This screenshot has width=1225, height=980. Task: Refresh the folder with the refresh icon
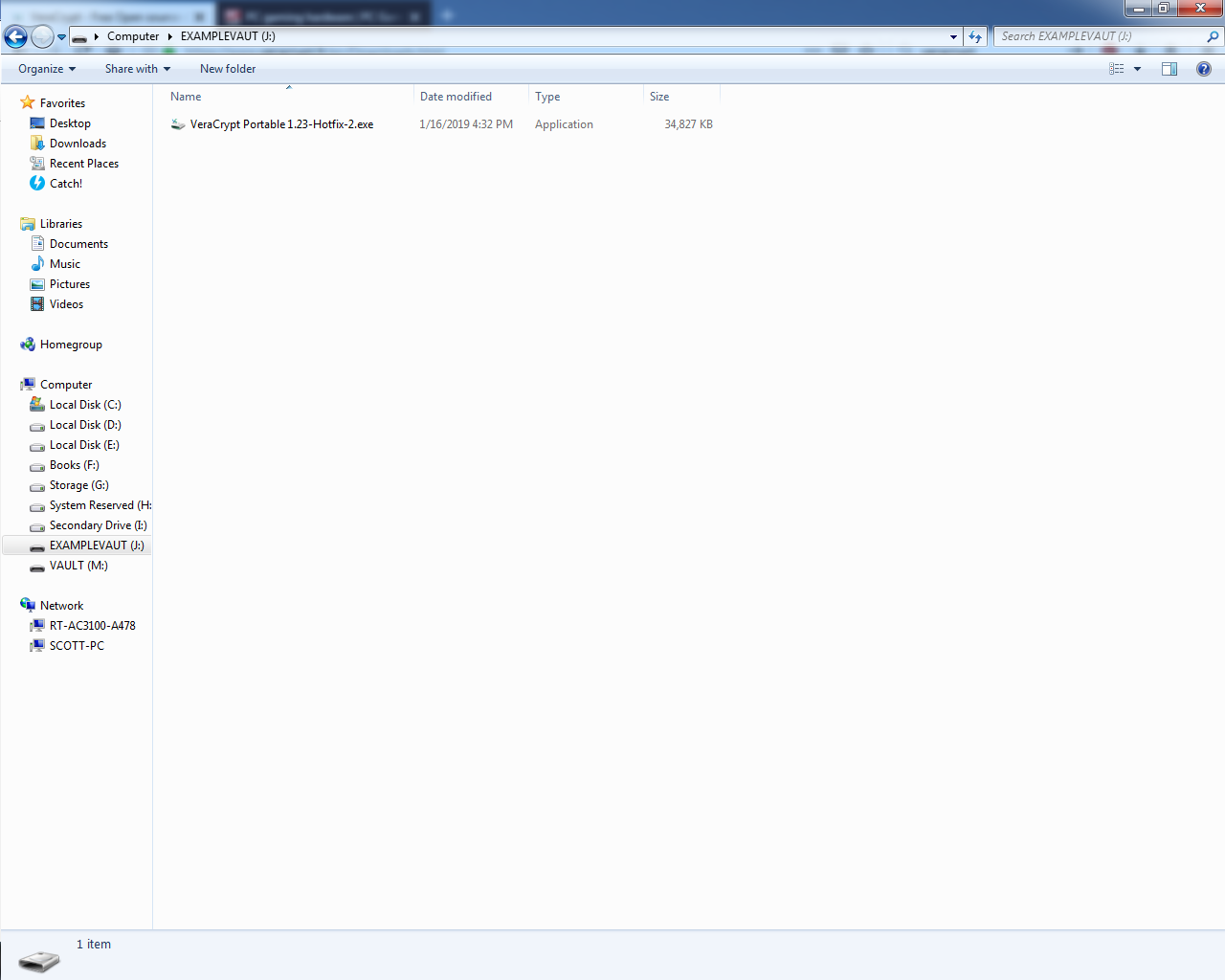974,36
